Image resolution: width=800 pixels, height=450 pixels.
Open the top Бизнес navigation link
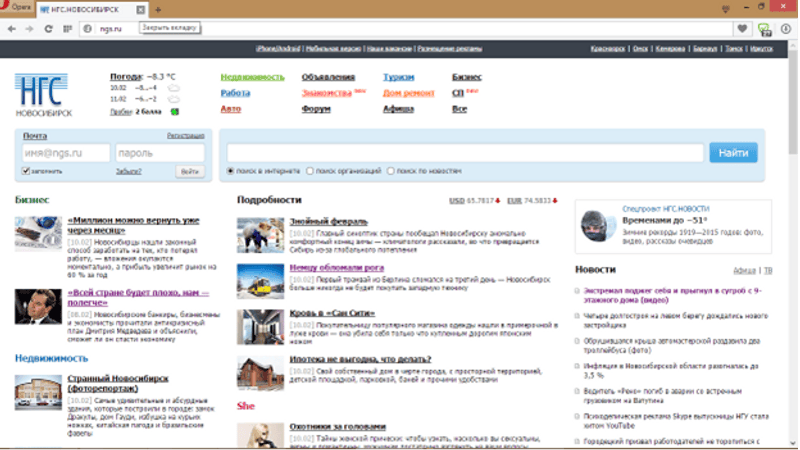(x=467, y=77)
